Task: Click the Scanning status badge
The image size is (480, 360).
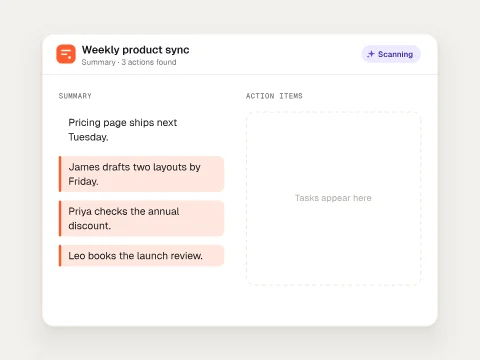Action: click(391, 54)
